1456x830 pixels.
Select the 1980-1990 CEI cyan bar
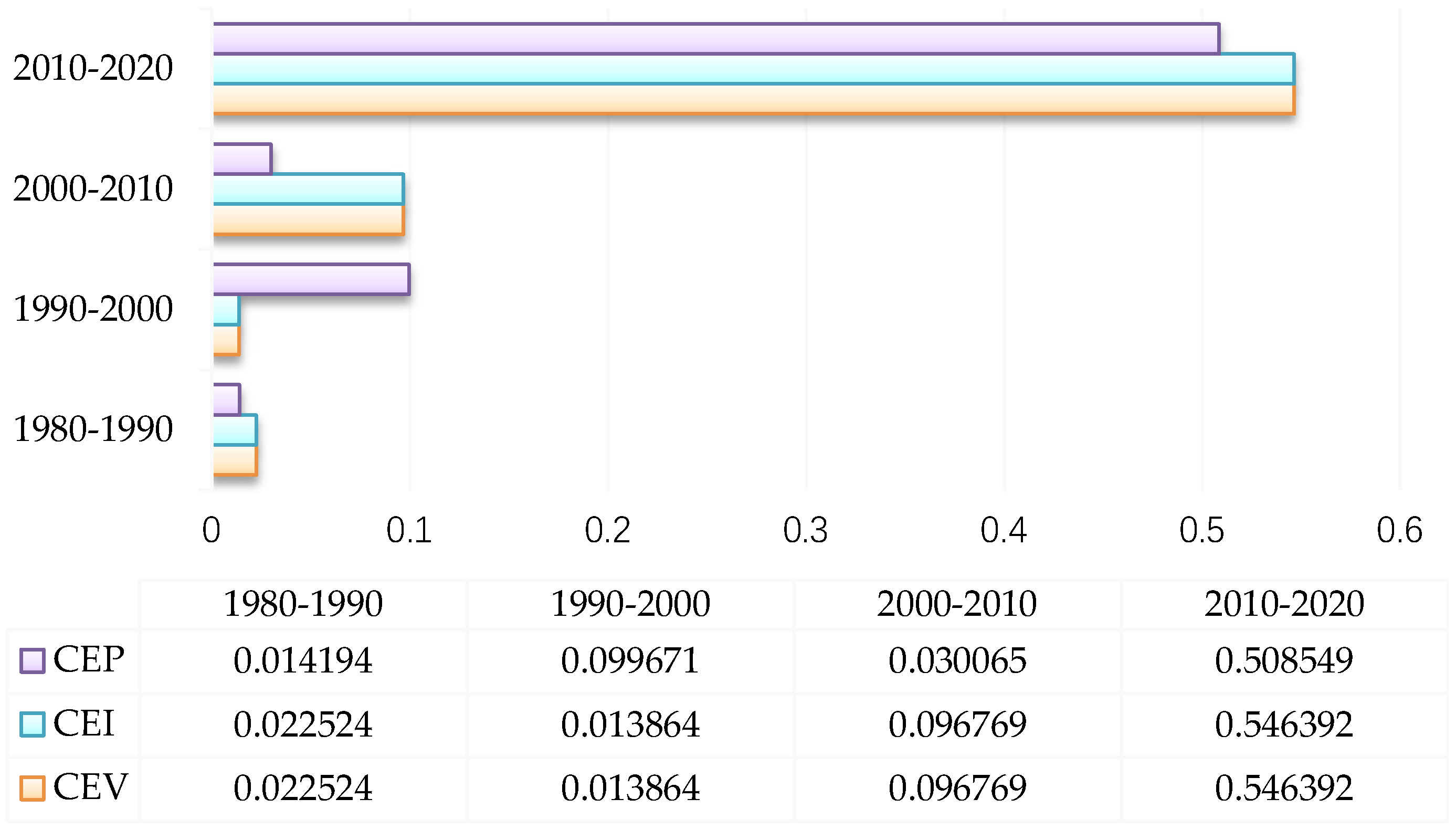coord(235,430)
